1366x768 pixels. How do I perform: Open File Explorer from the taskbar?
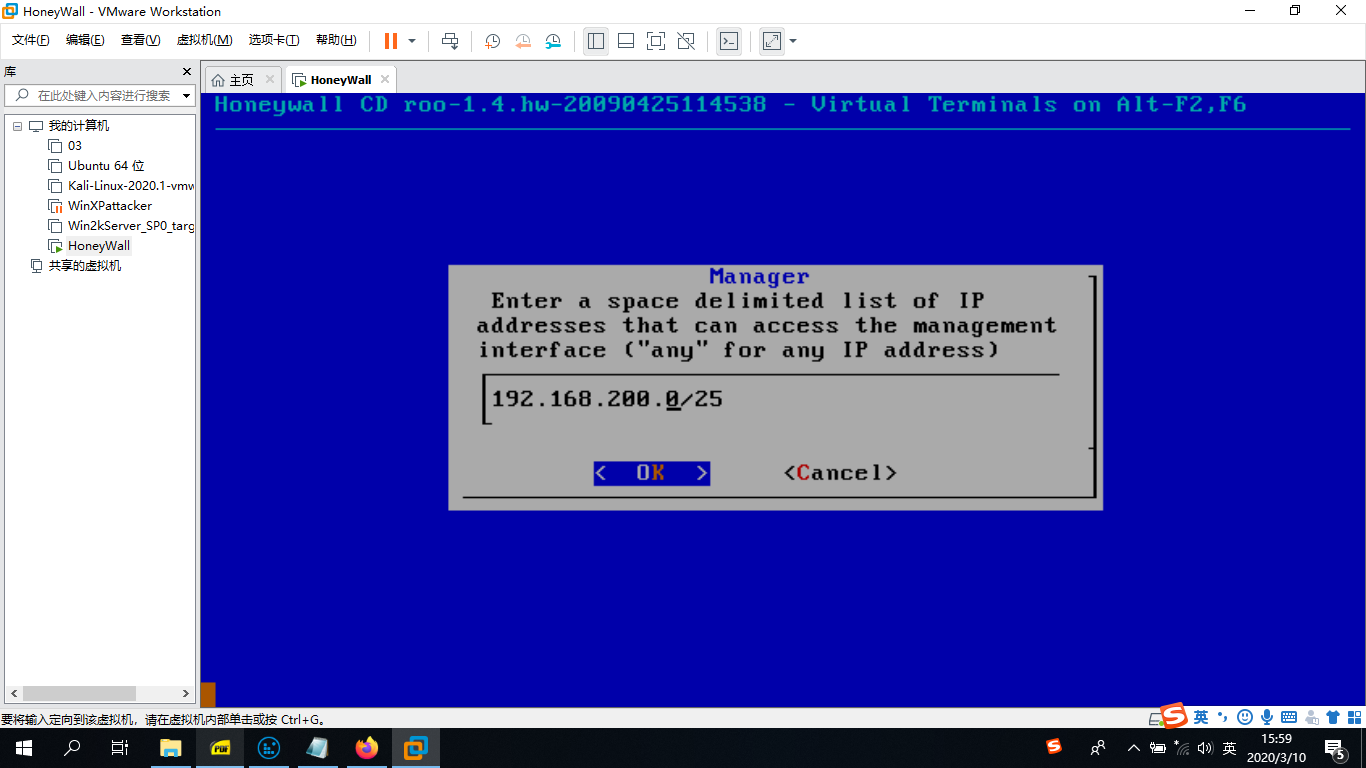[x=171, y=748]
